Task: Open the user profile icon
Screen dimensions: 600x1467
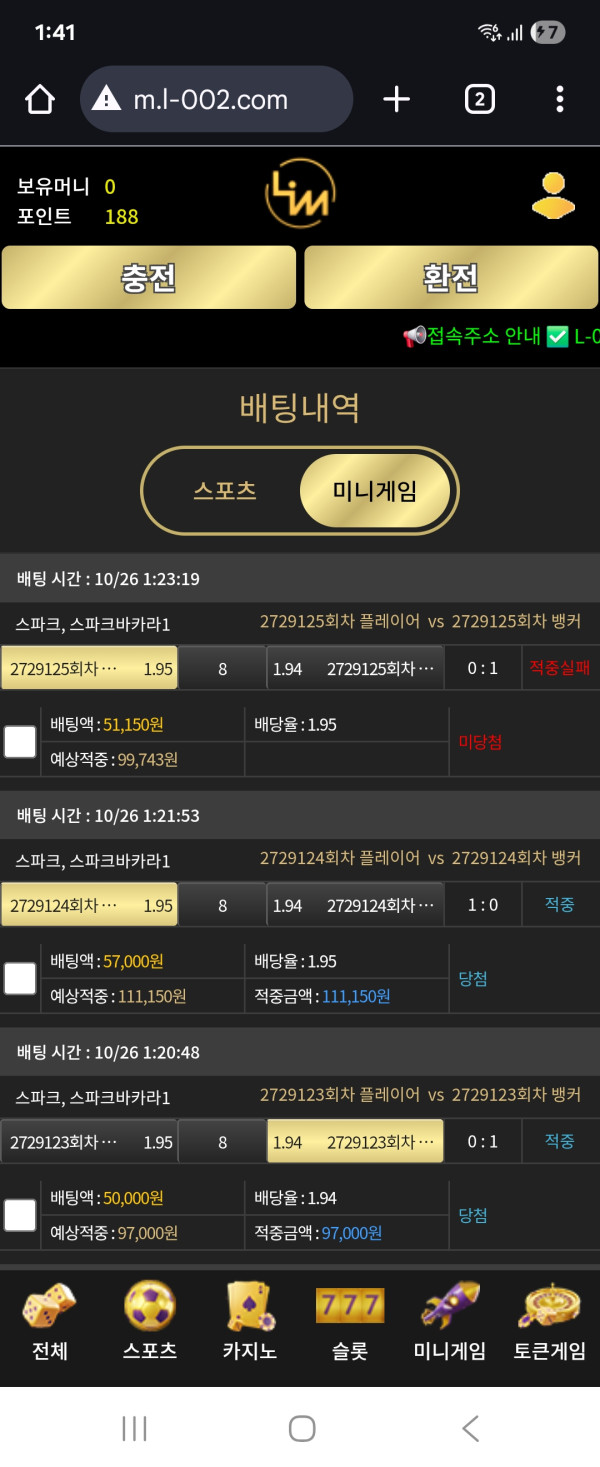Action: (x=553, y=196)
